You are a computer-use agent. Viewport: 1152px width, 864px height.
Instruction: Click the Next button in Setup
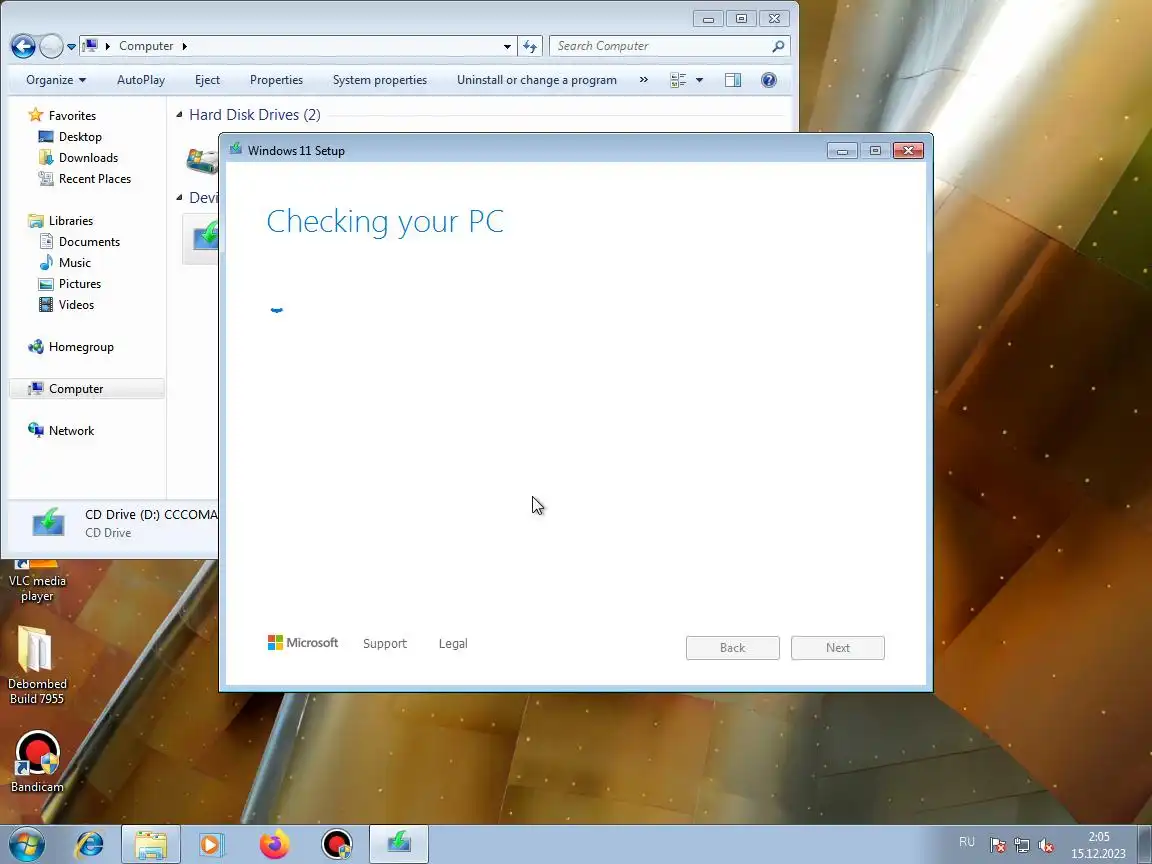838,648
